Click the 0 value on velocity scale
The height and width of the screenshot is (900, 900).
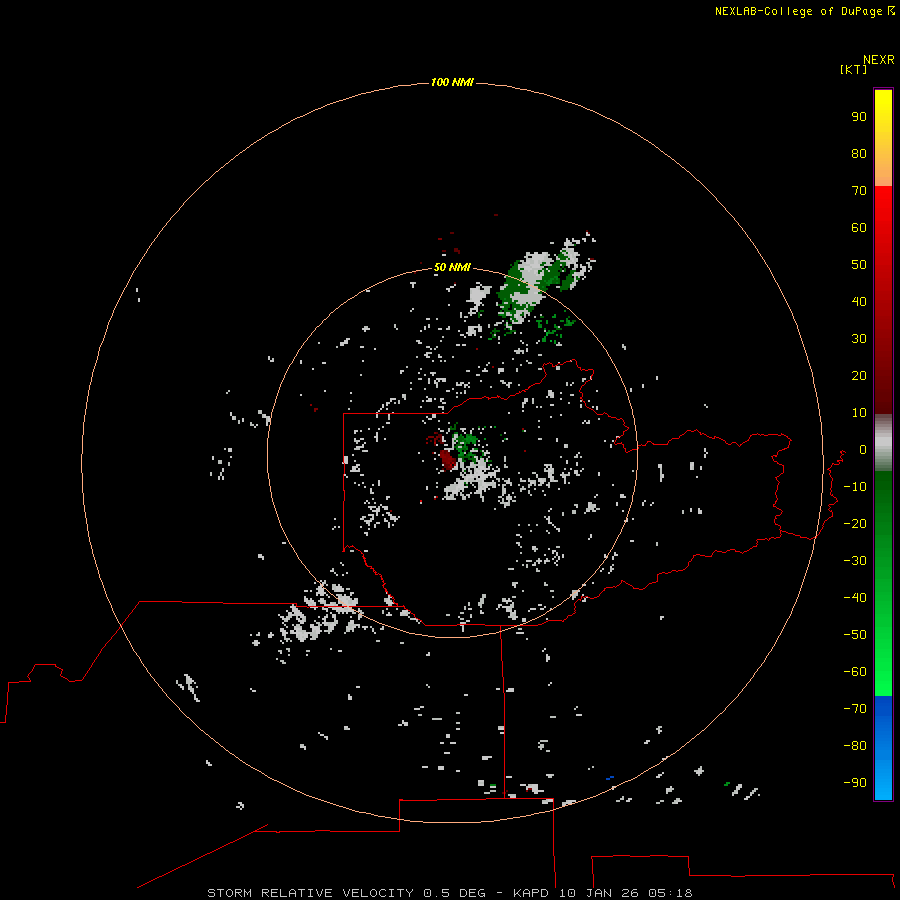click(863, 450)
